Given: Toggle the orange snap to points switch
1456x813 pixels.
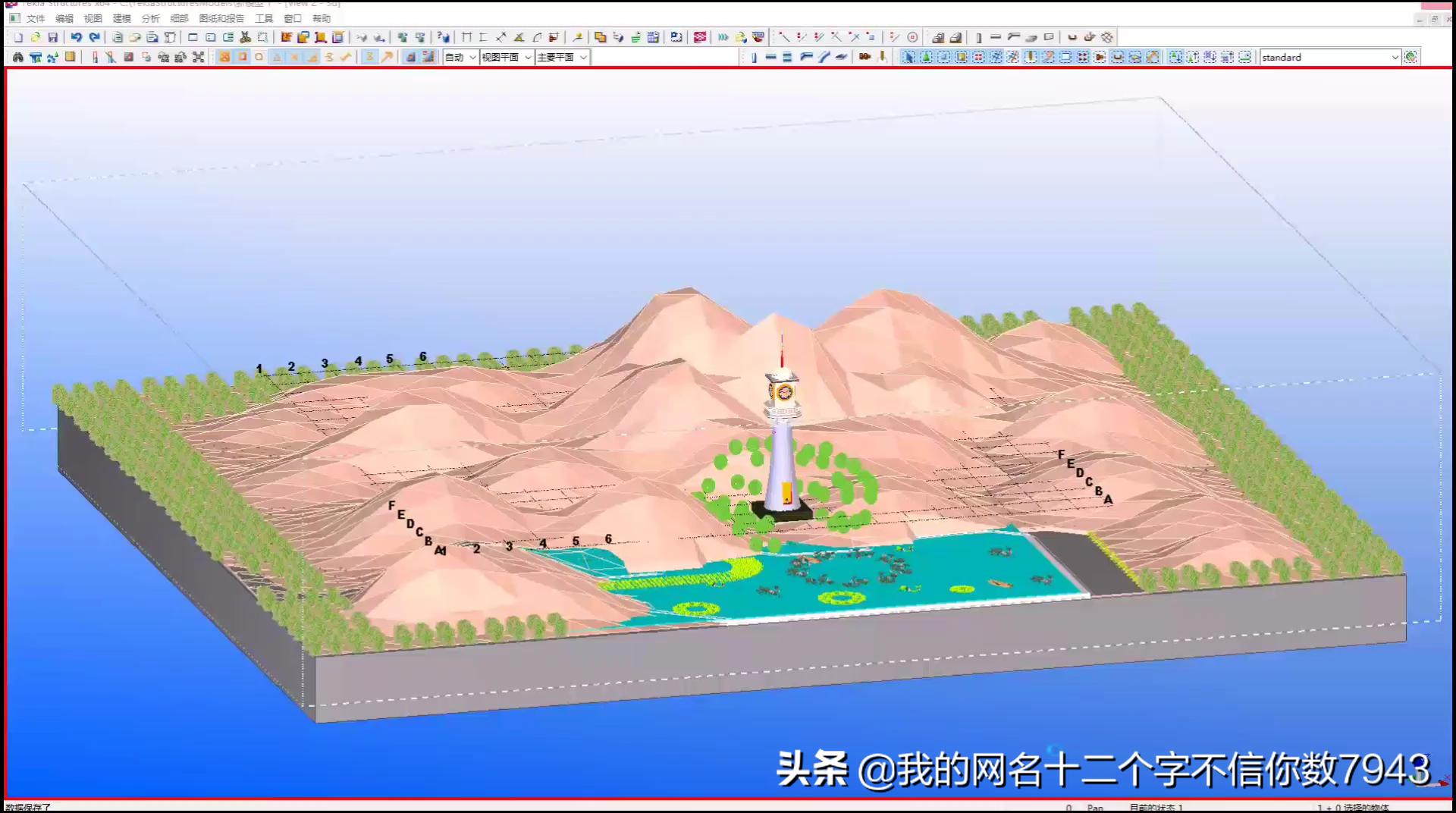Looking at the screenshot, I should pos(224,56).
